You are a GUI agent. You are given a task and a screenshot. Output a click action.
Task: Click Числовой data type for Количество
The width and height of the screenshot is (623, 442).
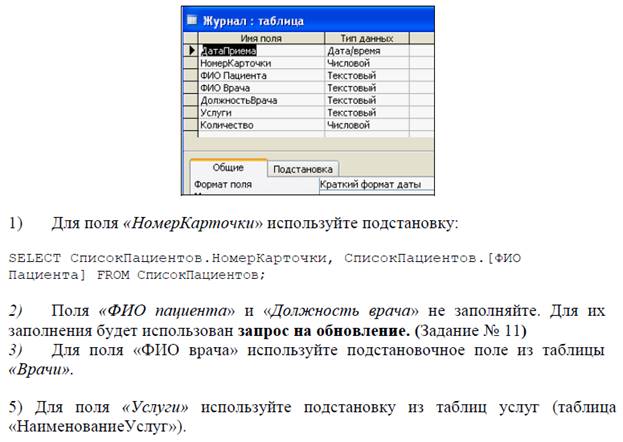coord(367,124)
